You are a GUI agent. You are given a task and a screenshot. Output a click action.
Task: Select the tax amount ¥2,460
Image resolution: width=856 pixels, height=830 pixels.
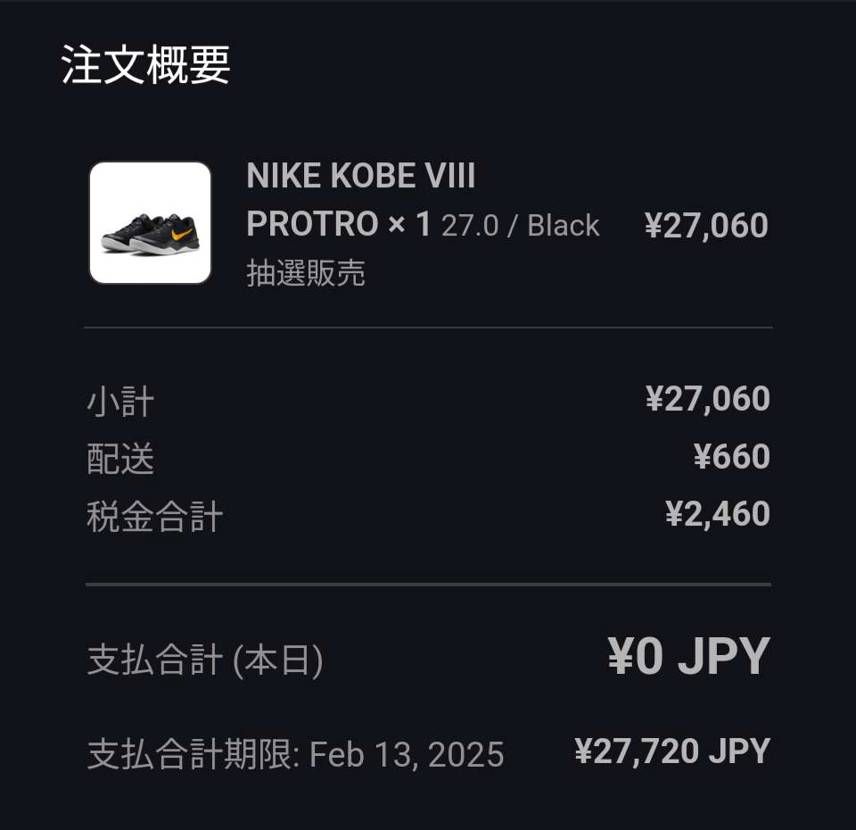717,514
